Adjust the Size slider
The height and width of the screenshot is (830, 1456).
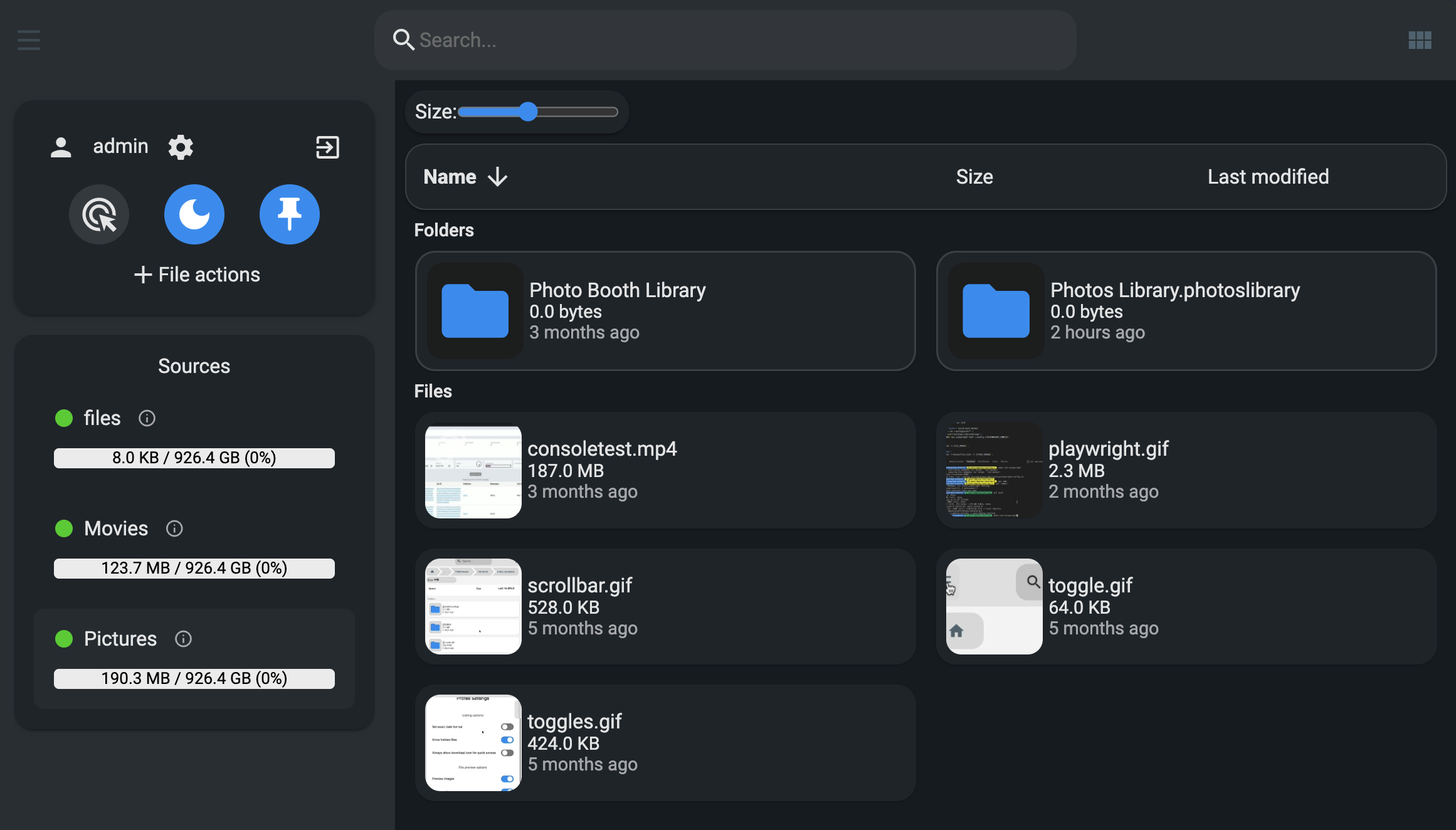click(x=528, y=112)
